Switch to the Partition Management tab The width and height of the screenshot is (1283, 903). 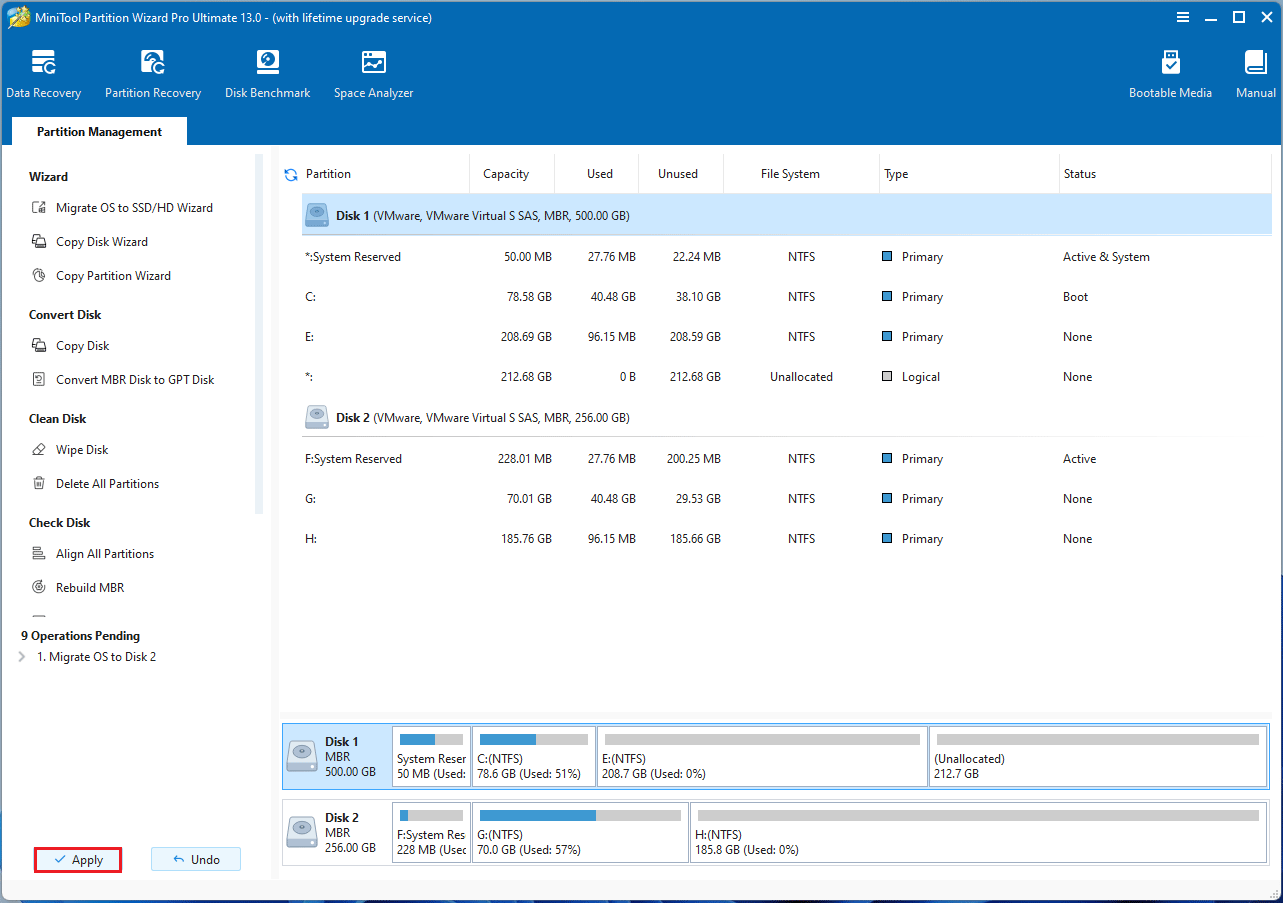click(98, 131)
